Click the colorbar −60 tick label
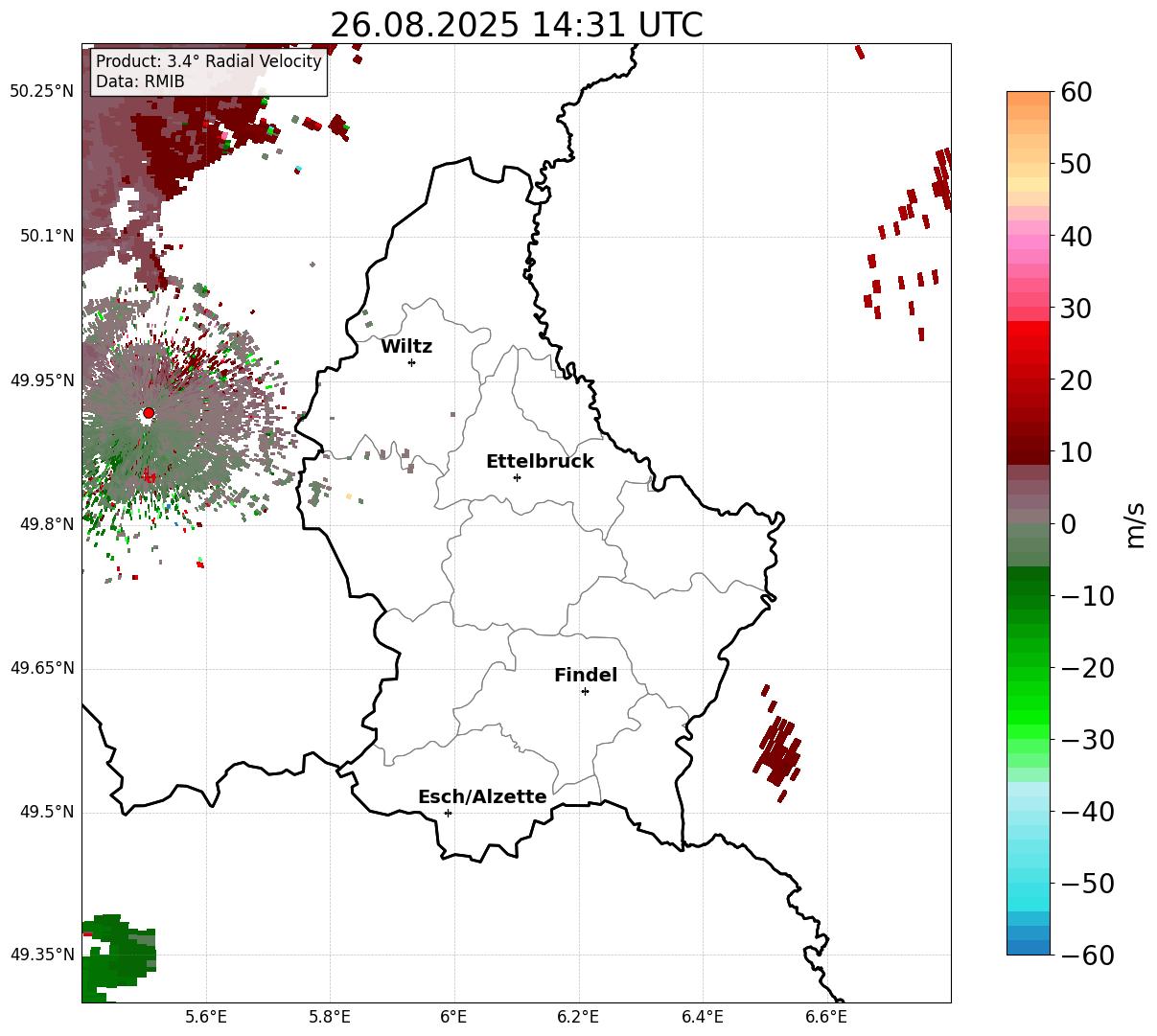The height and width of the screenshot is (1036, 1157). (x=1087, y=955)
